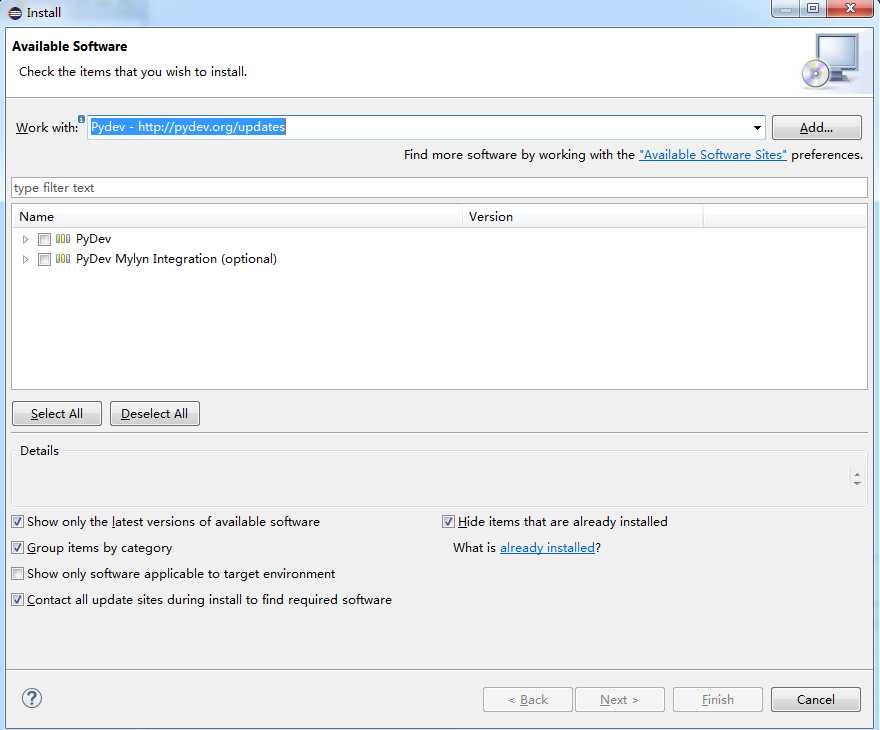This screenshot has width=880, height=730.
Task: Open the Work with dropdown arrow
Action: click(757, 128)
